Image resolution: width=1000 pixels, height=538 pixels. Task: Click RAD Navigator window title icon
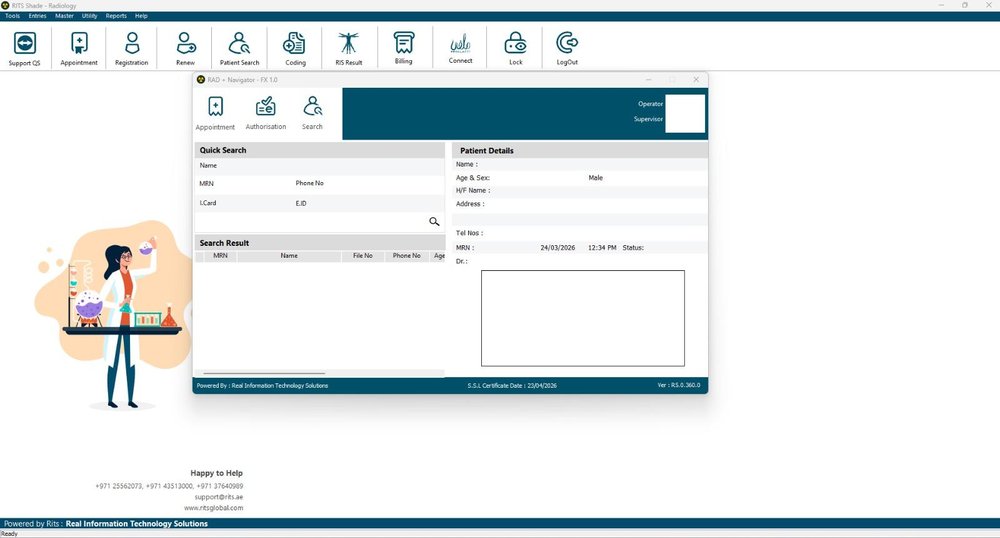201,80
